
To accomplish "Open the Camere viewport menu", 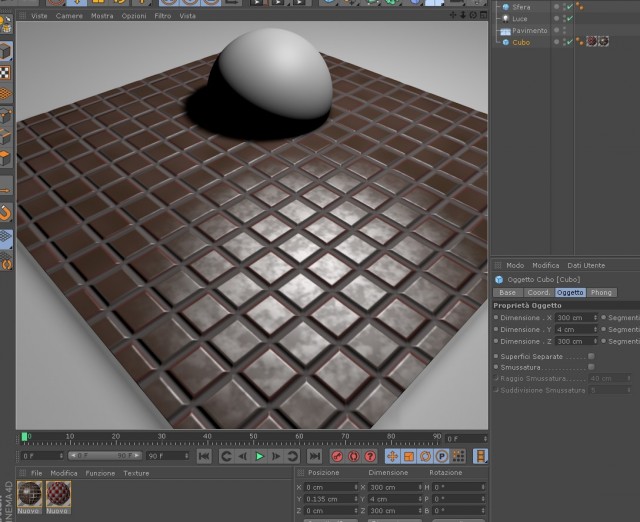I will point(69,16).
